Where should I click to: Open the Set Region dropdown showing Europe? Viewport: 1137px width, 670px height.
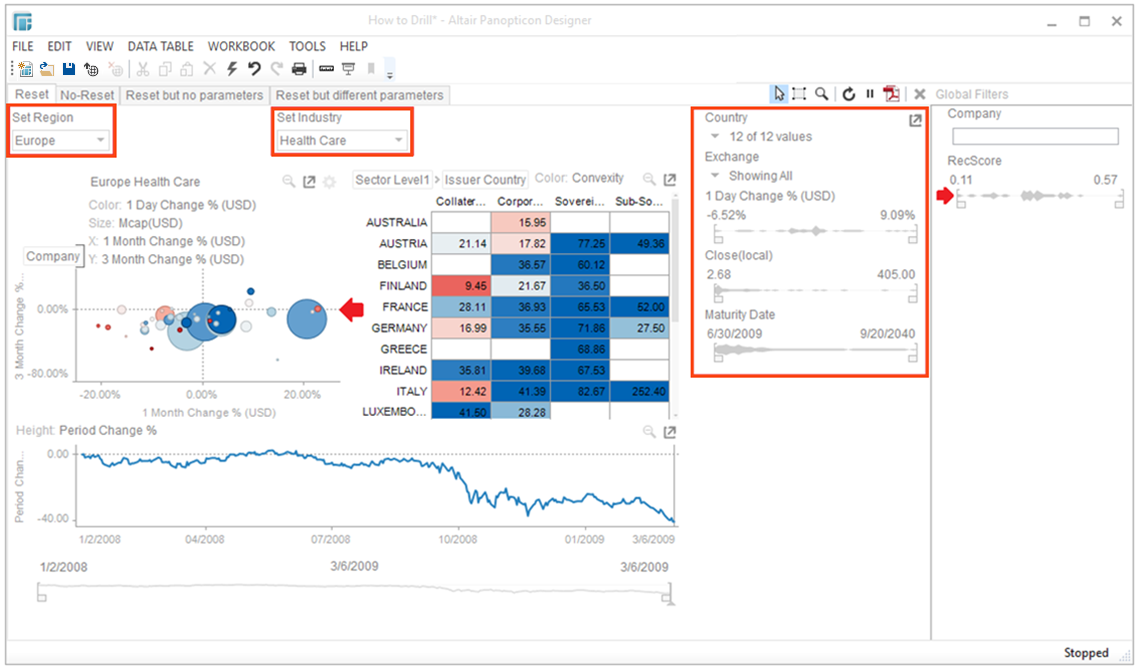[x=58, y=141]
